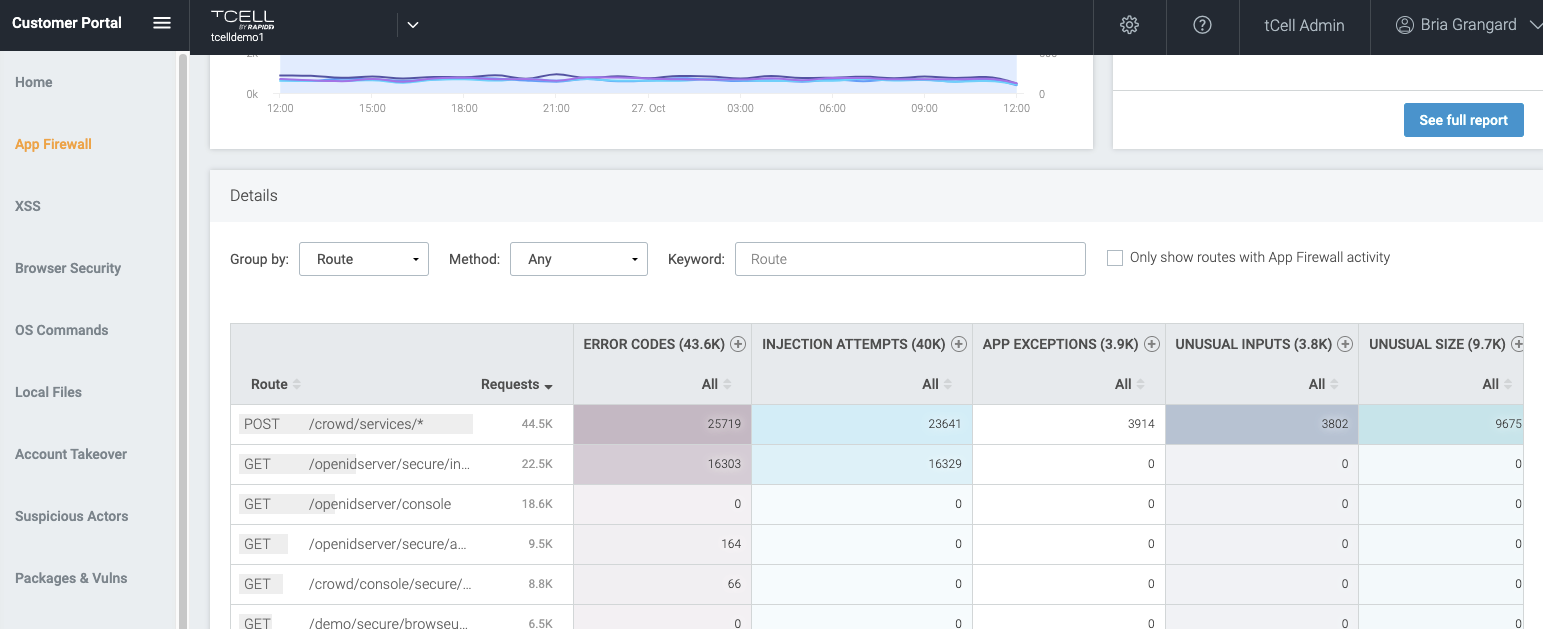The height and width of the screenshot is (629, 1543).
Task: Navigate to XSS in sidebar
Action: click(28, 206)
